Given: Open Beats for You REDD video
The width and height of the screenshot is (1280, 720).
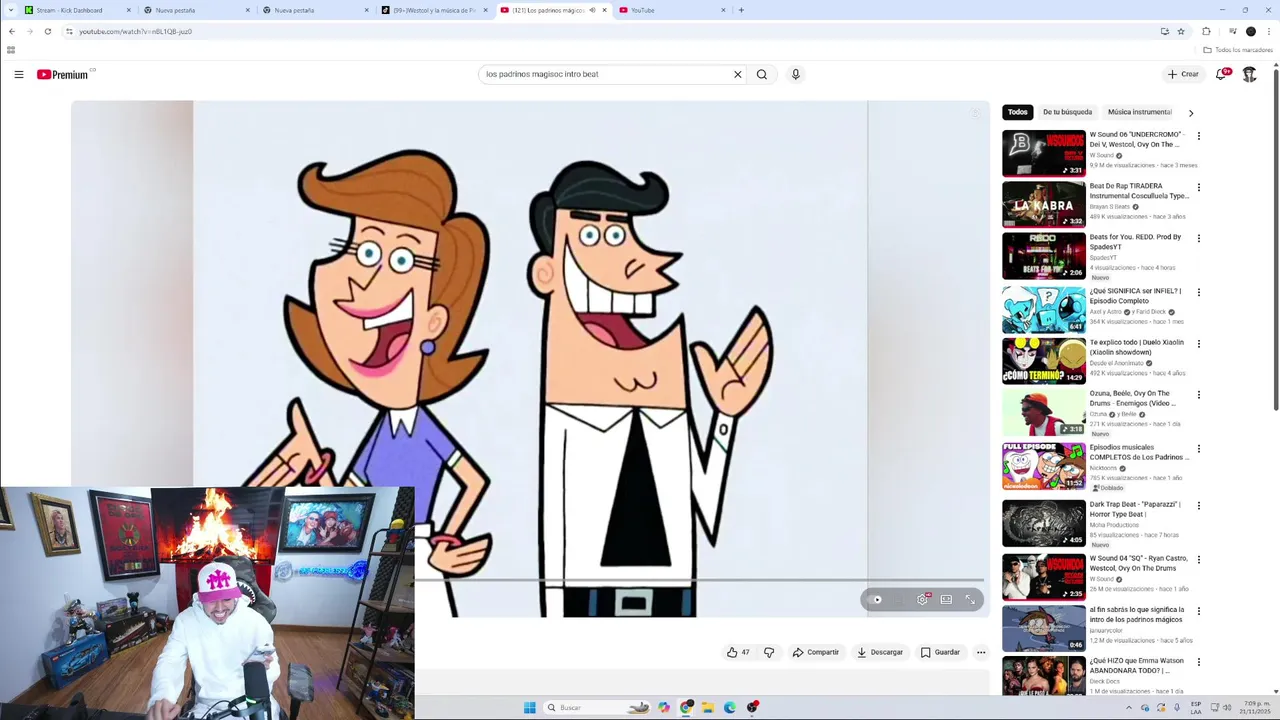Looking at the screenshot, I should pos(1044,256).
